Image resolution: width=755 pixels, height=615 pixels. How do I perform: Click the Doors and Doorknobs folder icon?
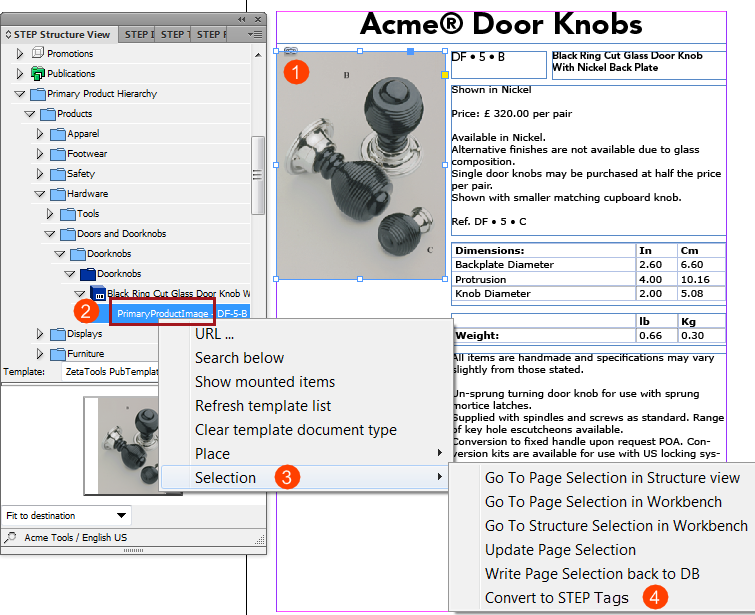pyautogui.click(x=68, y=234)
